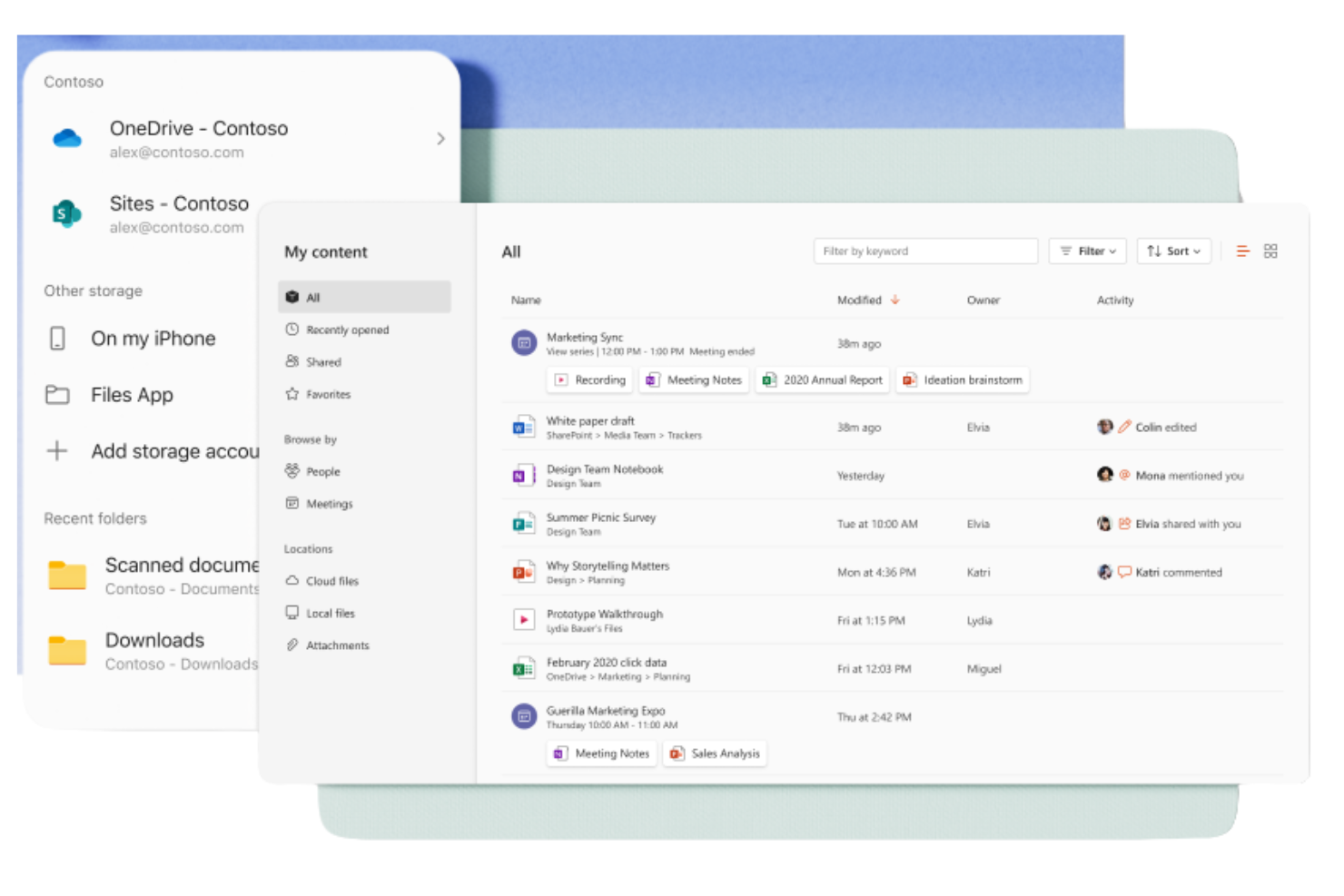Browse files by People
The image size is (1344, 896).
pos(323,471)
